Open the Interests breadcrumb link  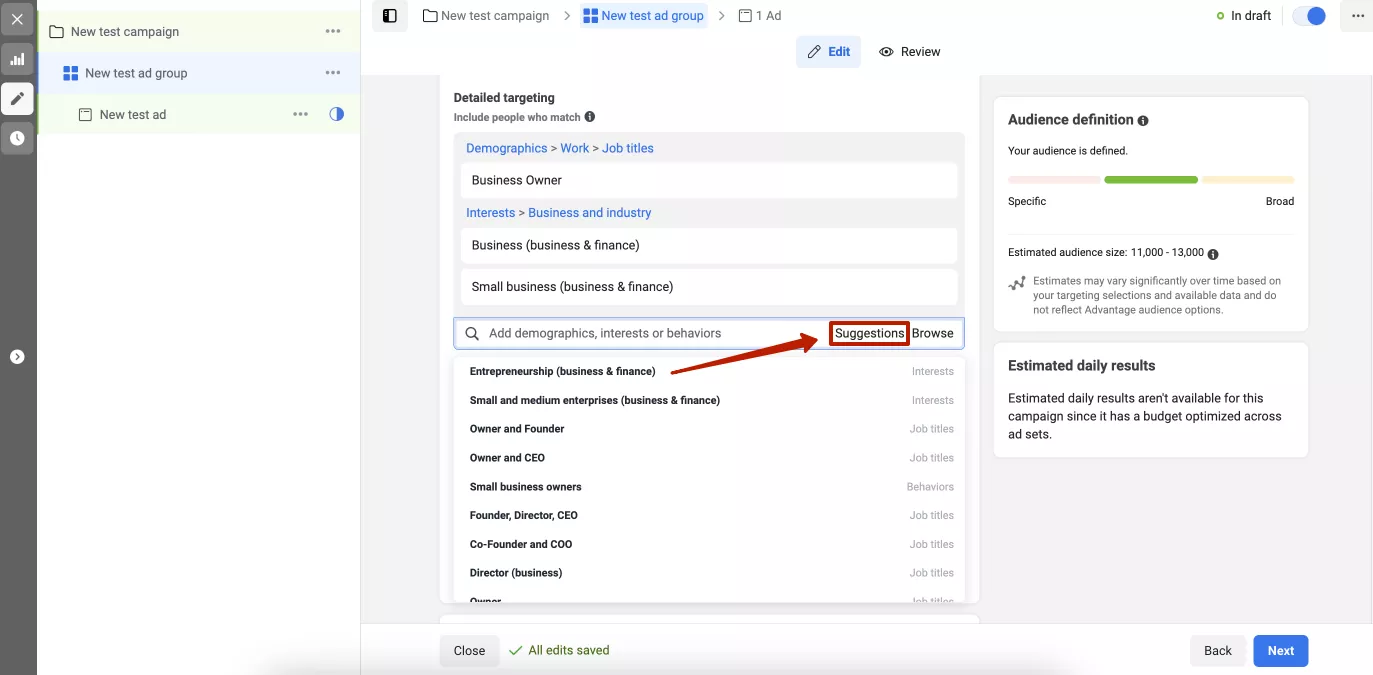tap(491, 213)
